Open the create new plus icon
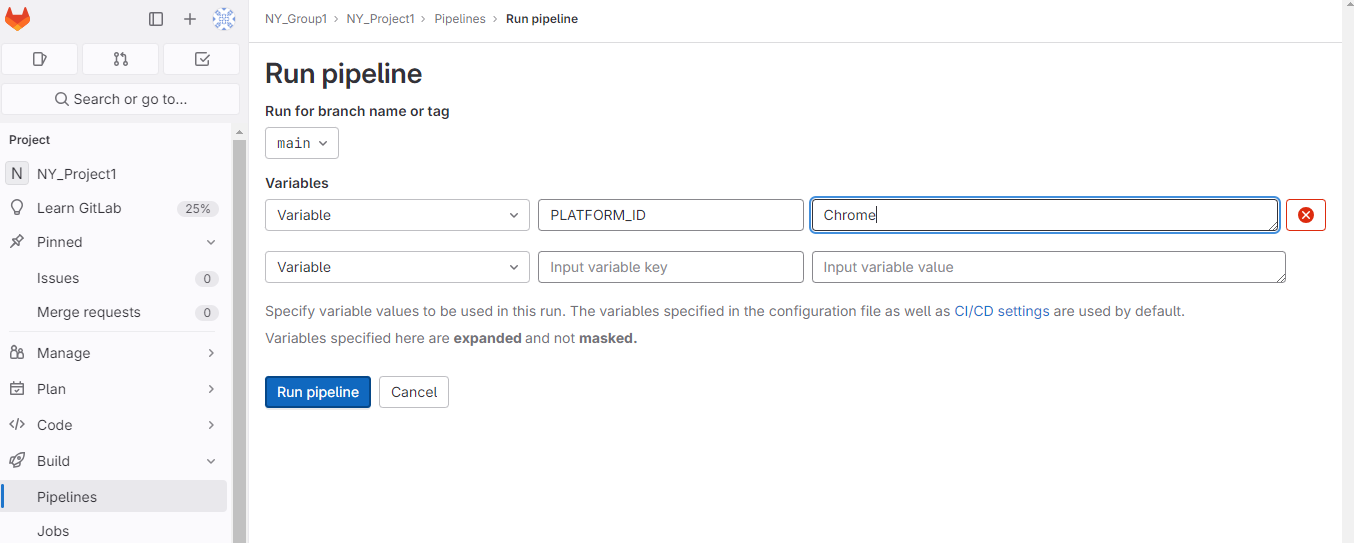Screen dimensions: 1354x543 click(x=190, y=19)
